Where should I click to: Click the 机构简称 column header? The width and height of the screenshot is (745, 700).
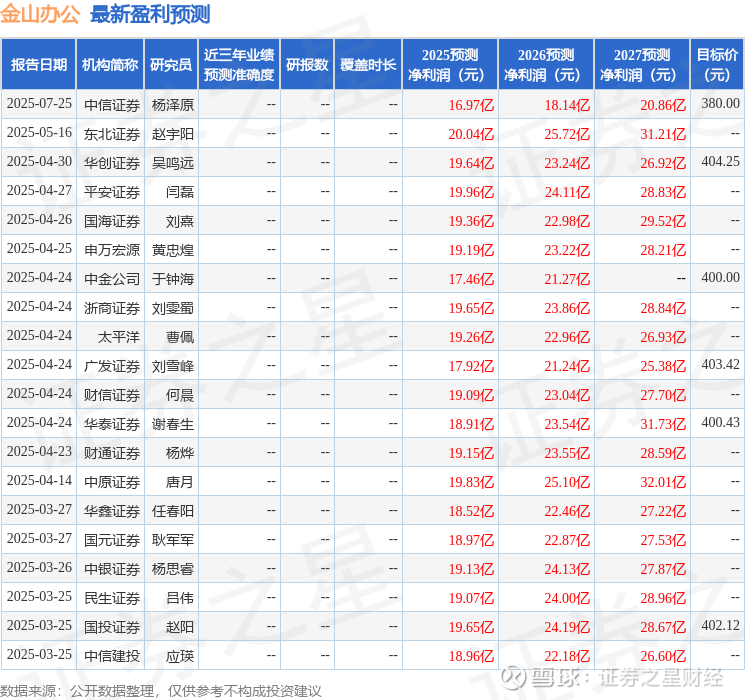click(x=110, y=65)
